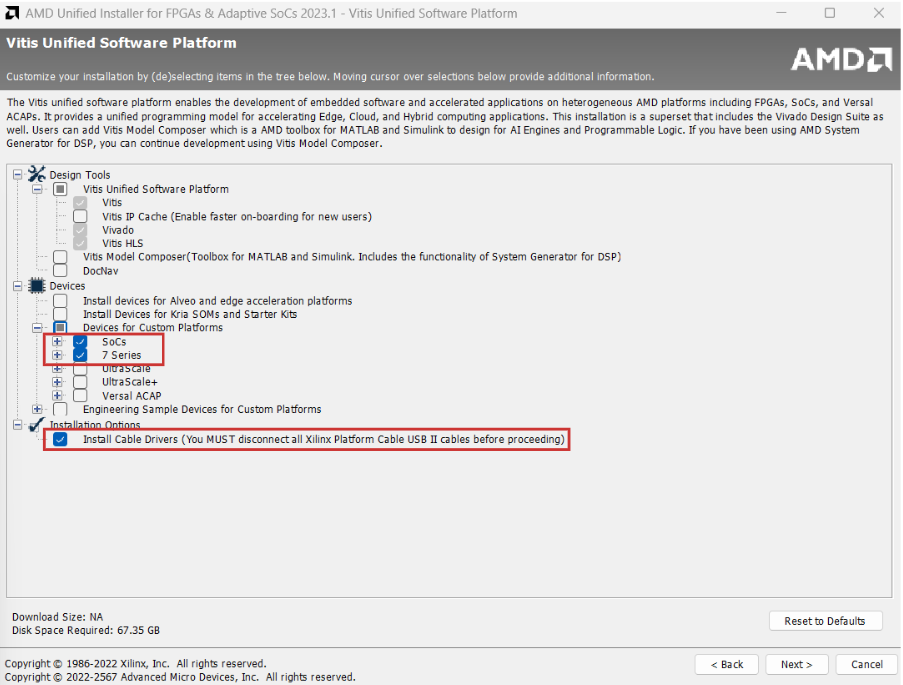The image size is (903, 685).
Task: Expand Engineering Sample Devices node
Action: click(37, 409)
